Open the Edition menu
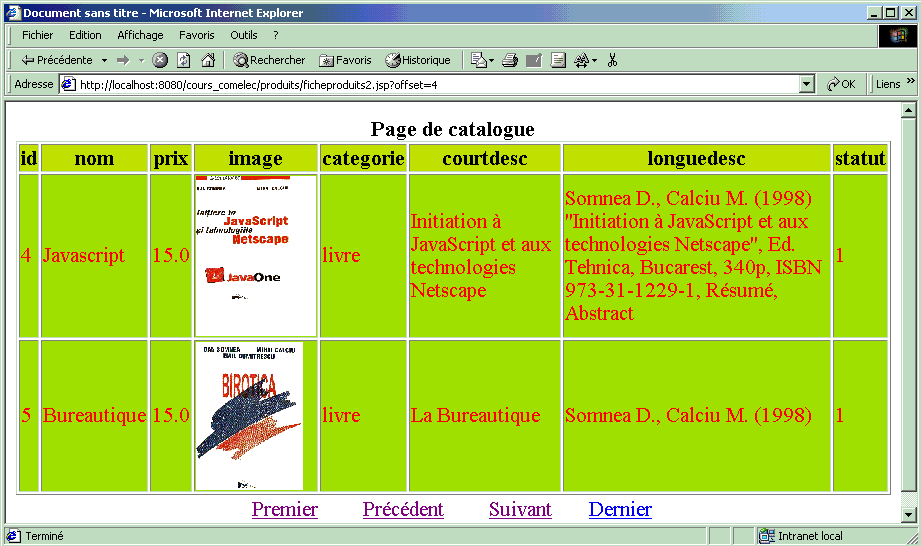 (85, 35)
